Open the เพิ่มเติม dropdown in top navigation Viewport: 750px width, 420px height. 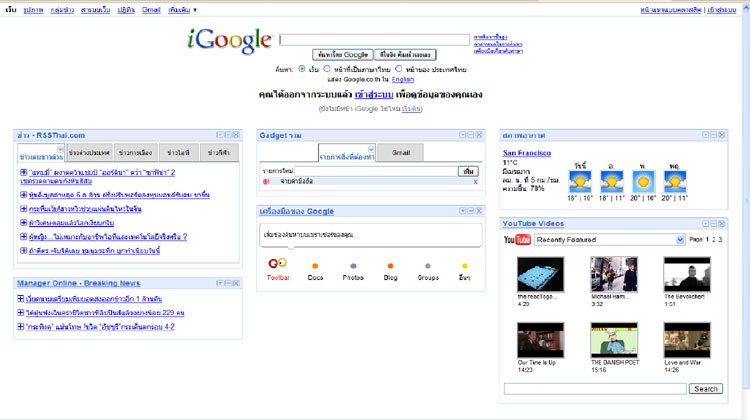click(182, 10)
